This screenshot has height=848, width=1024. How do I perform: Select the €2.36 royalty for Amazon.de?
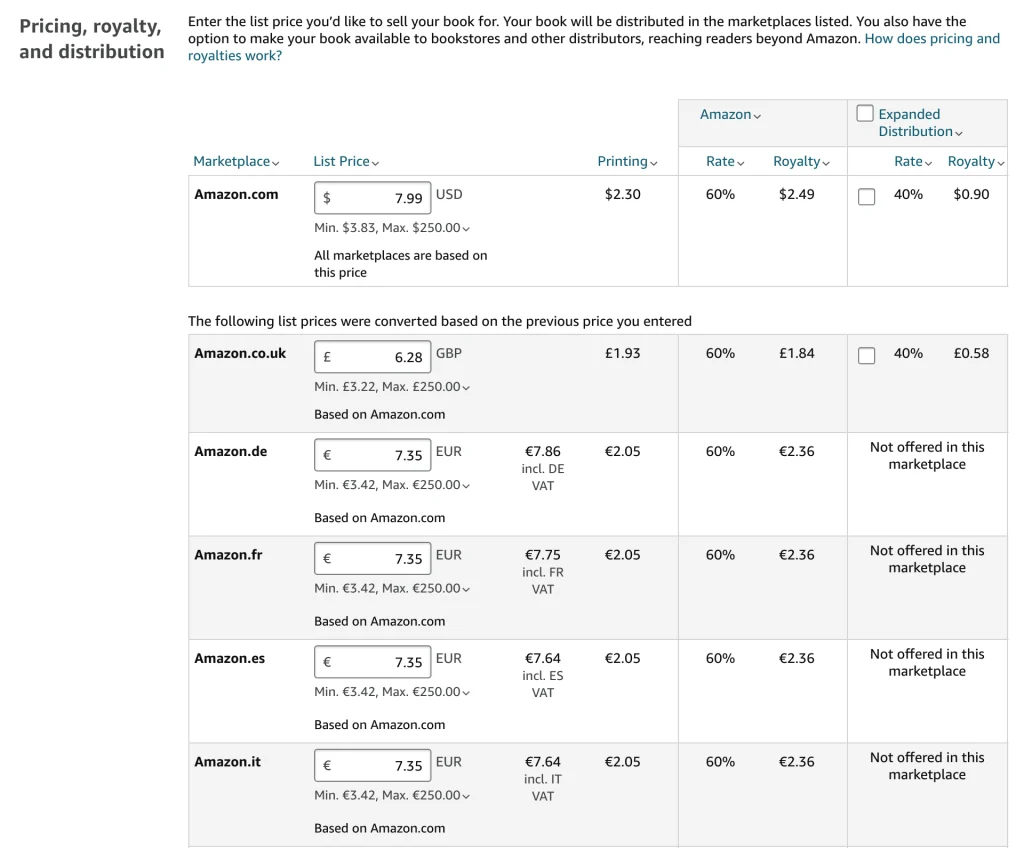[797, 451]
